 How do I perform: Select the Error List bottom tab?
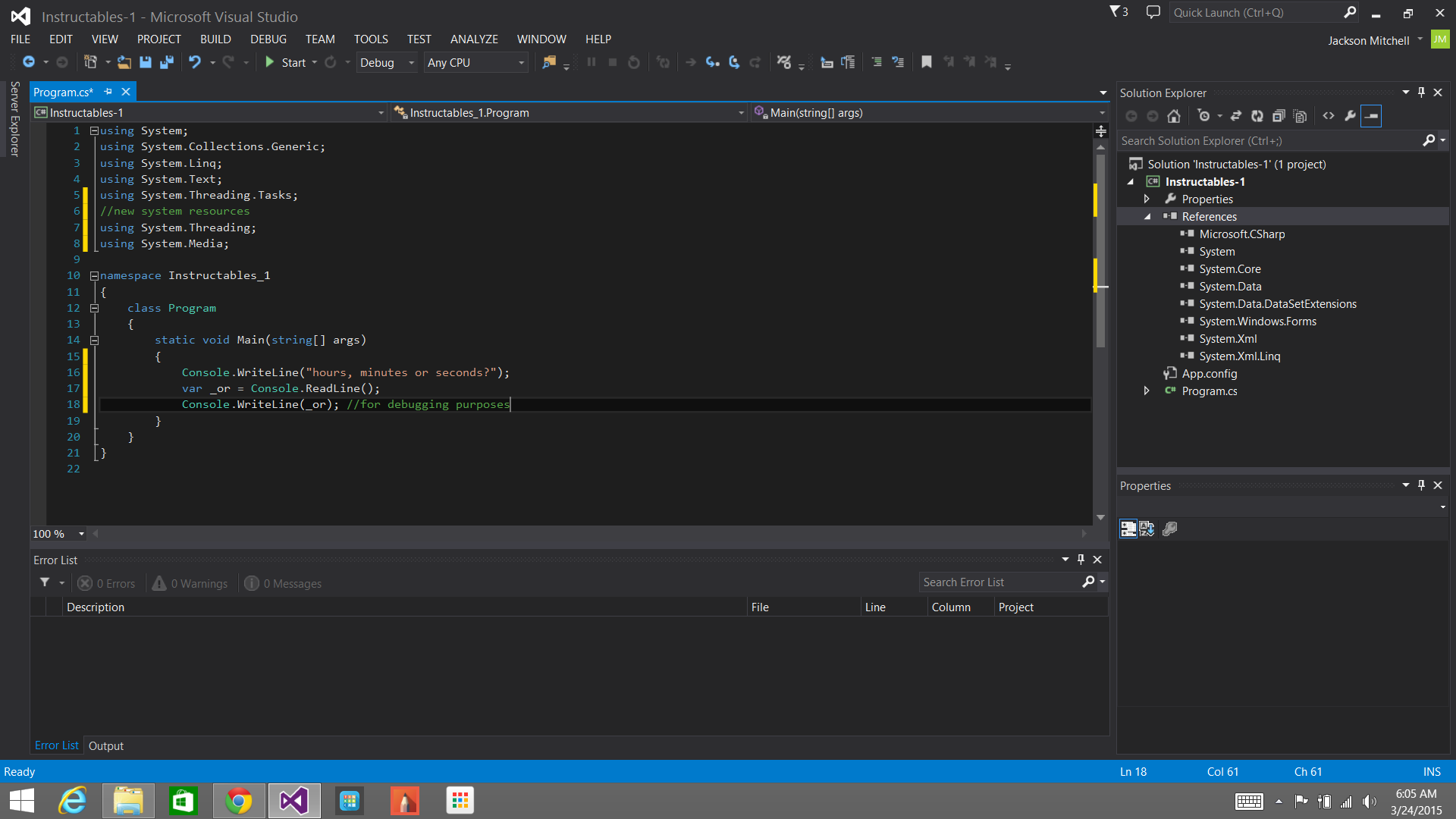pos(56,745)
